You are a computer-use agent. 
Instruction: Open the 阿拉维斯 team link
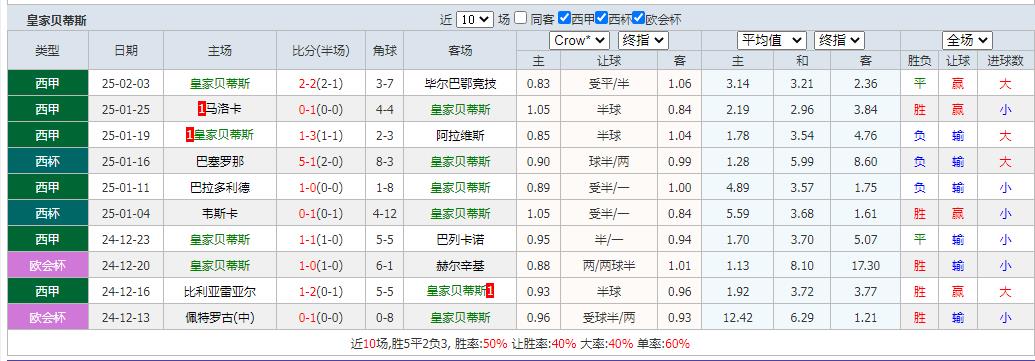tap(460, 135)
